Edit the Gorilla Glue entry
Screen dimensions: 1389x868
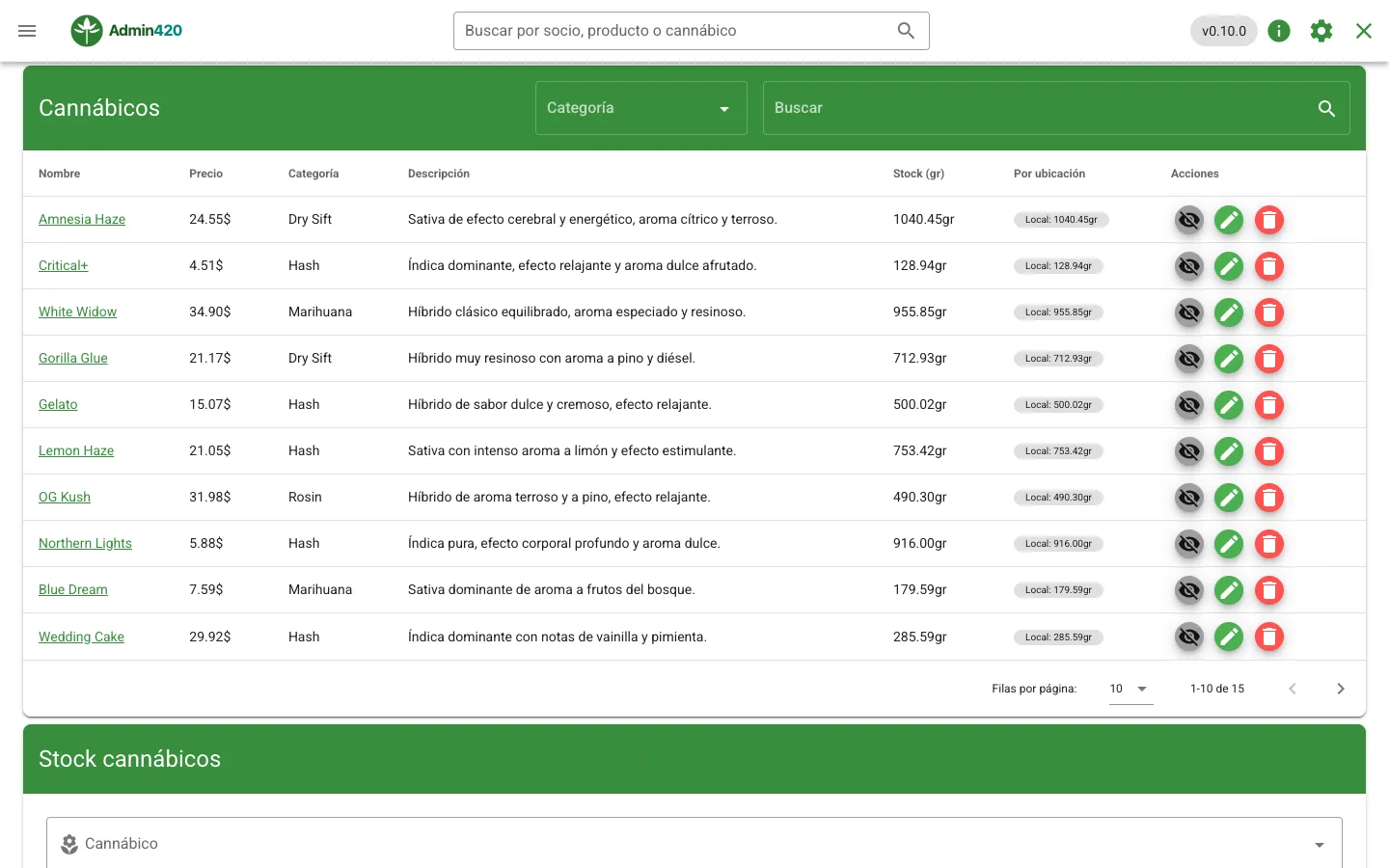click(1229, 359)
